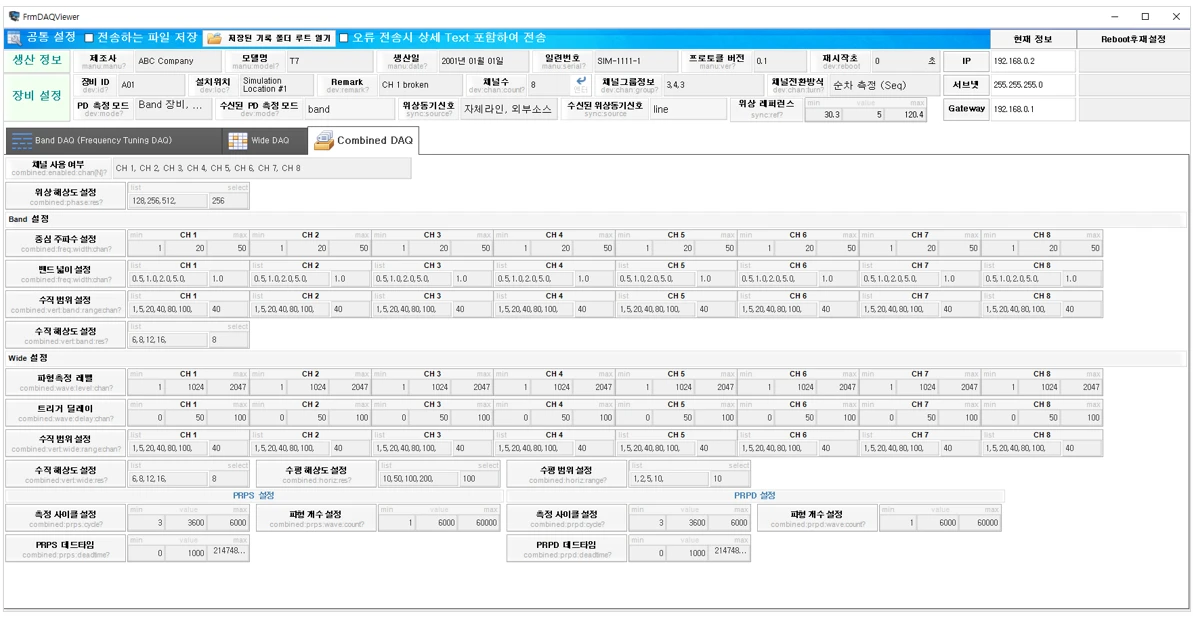Viewport: 1196px width, 618px height.
Task: Click 생산일 field showing 2001년 01월 01일
Action: 484,61
